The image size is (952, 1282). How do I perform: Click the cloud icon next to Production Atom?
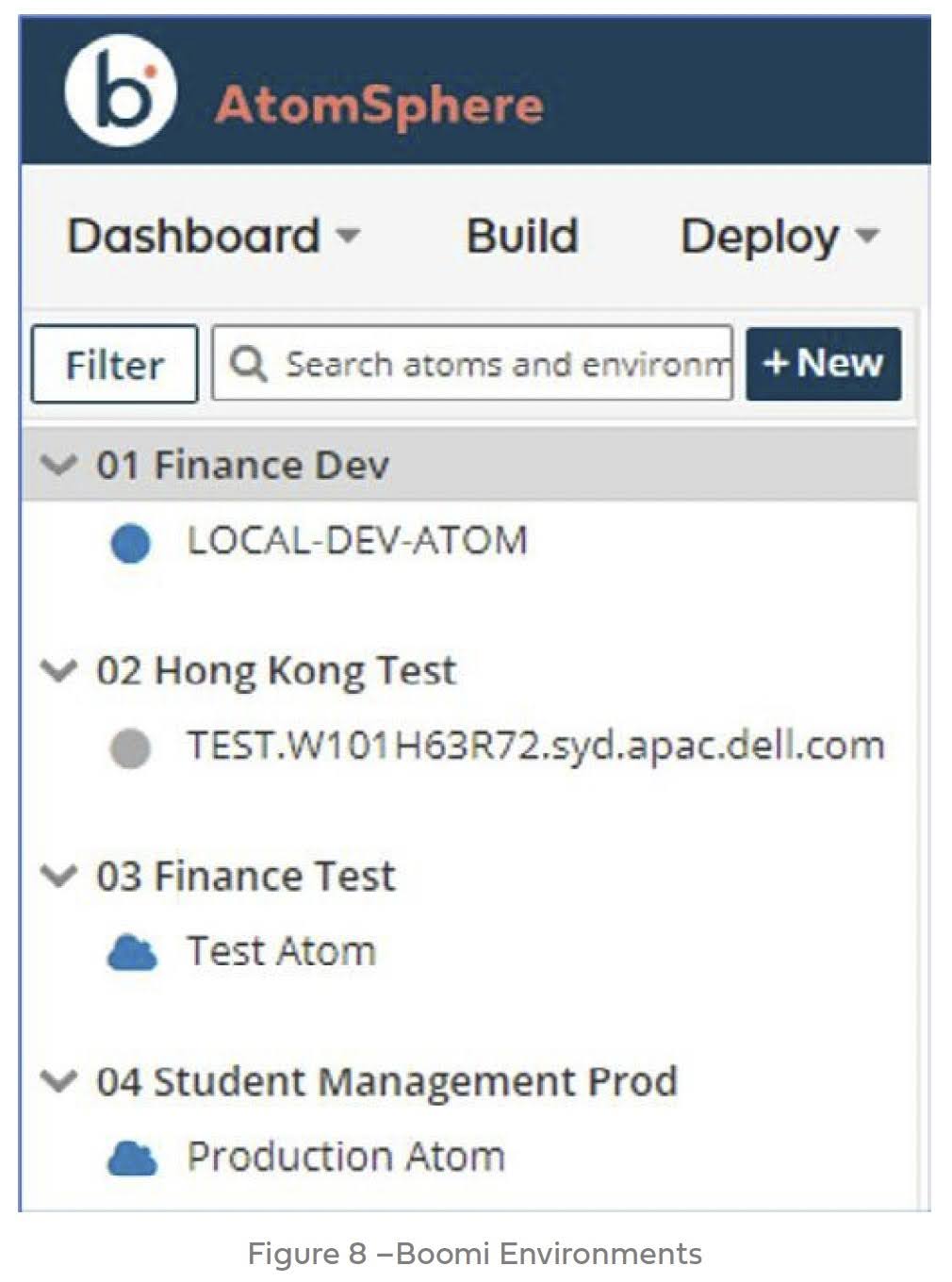pos(132,1158)
